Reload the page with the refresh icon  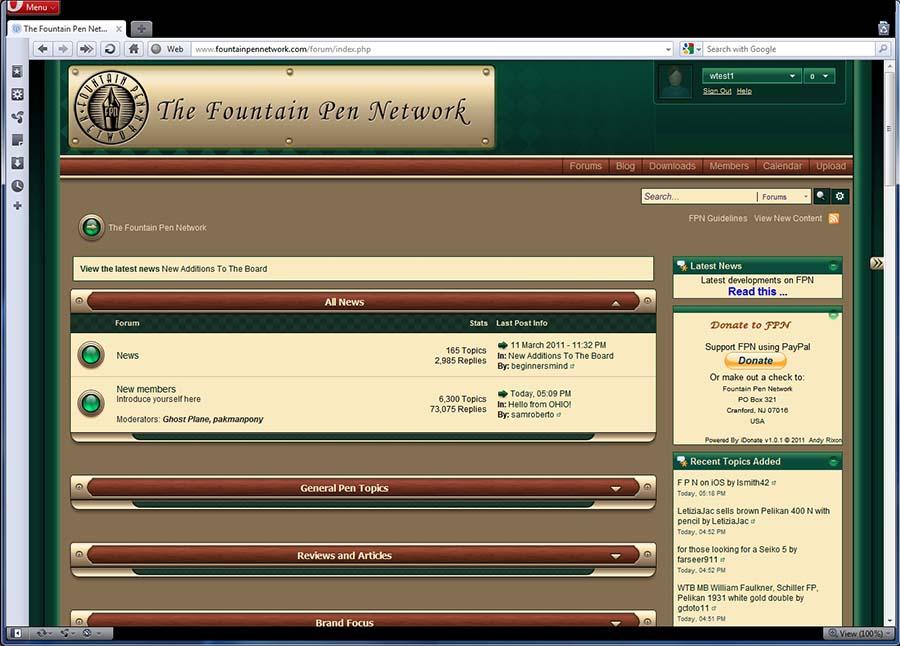110,49
